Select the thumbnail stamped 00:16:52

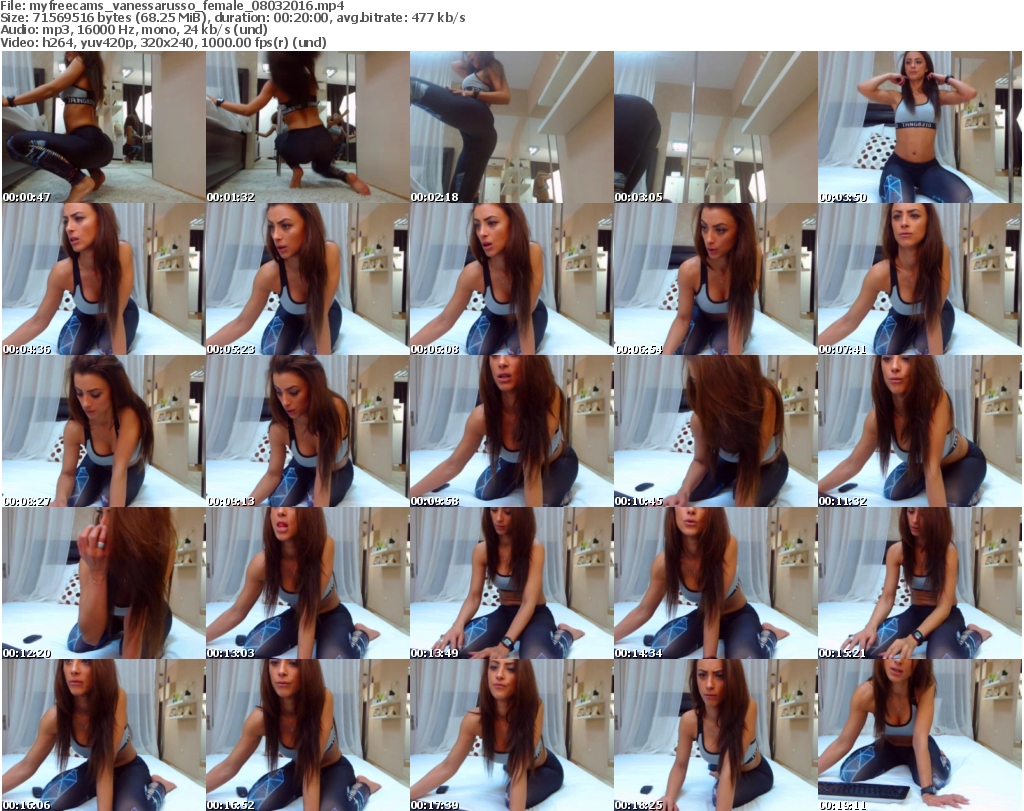(308, 735)
